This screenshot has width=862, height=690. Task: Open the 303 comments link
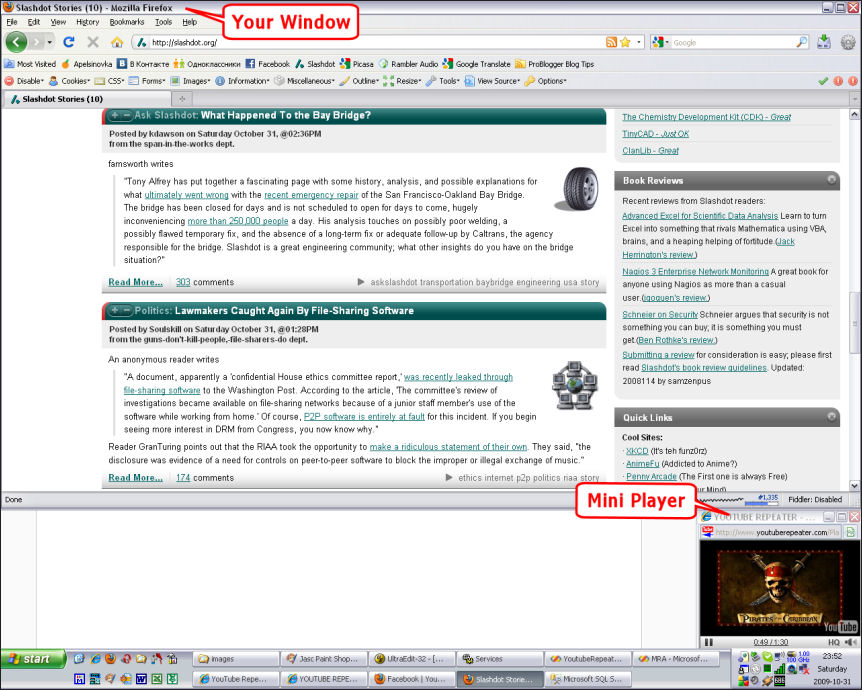pos(183,281)
